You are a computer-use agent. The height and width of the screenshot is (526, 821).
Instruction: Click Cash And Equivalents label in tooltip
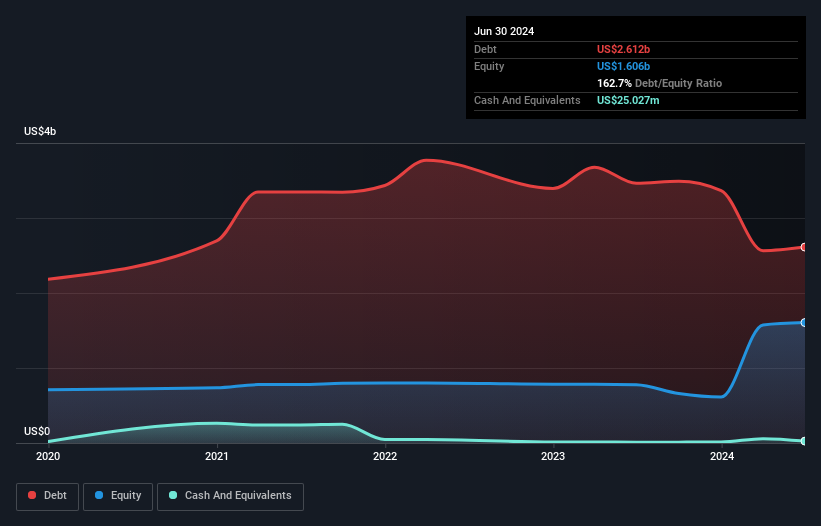point(527,100)
